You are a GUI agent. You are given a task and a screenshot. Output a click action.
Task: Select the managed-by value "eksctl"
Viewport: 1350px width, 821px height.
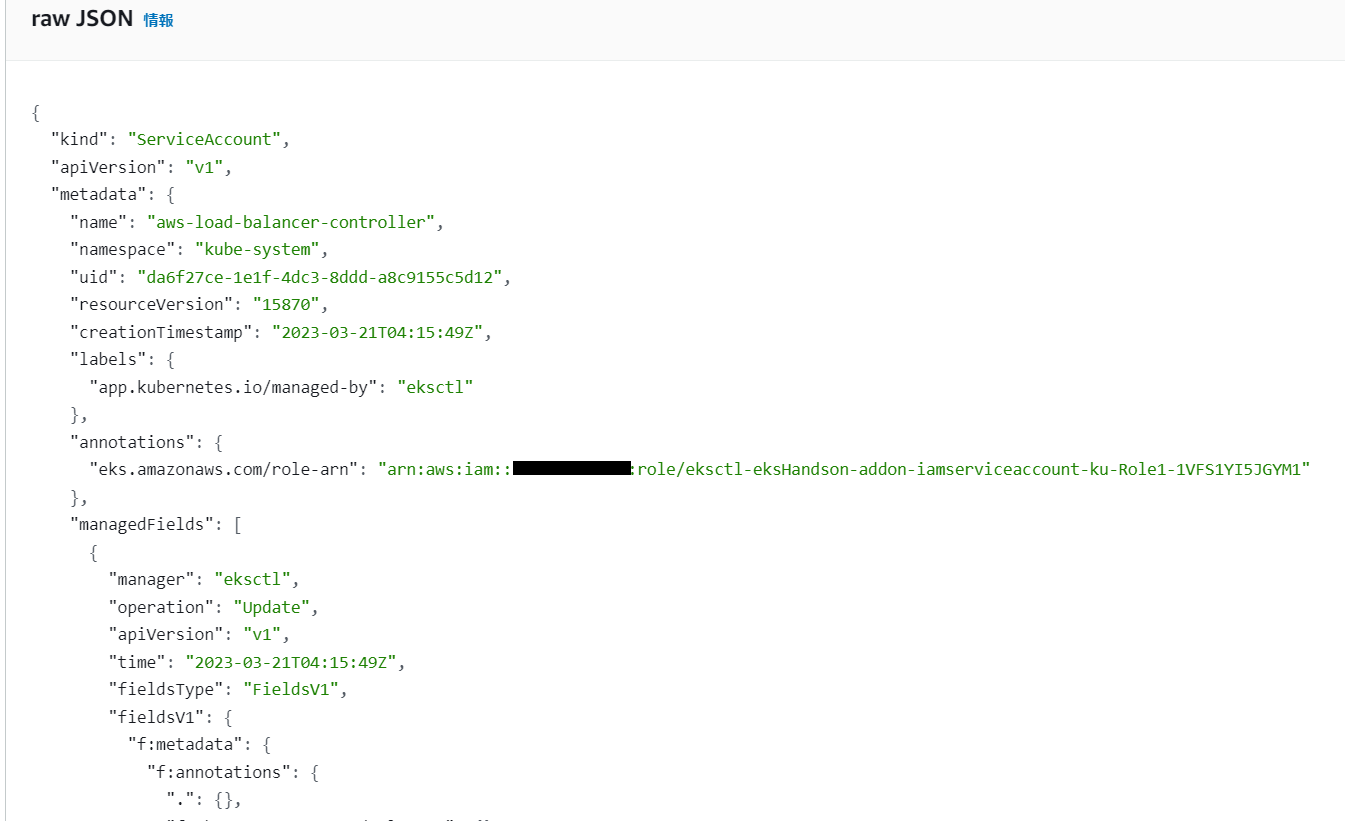pos(435,387)
